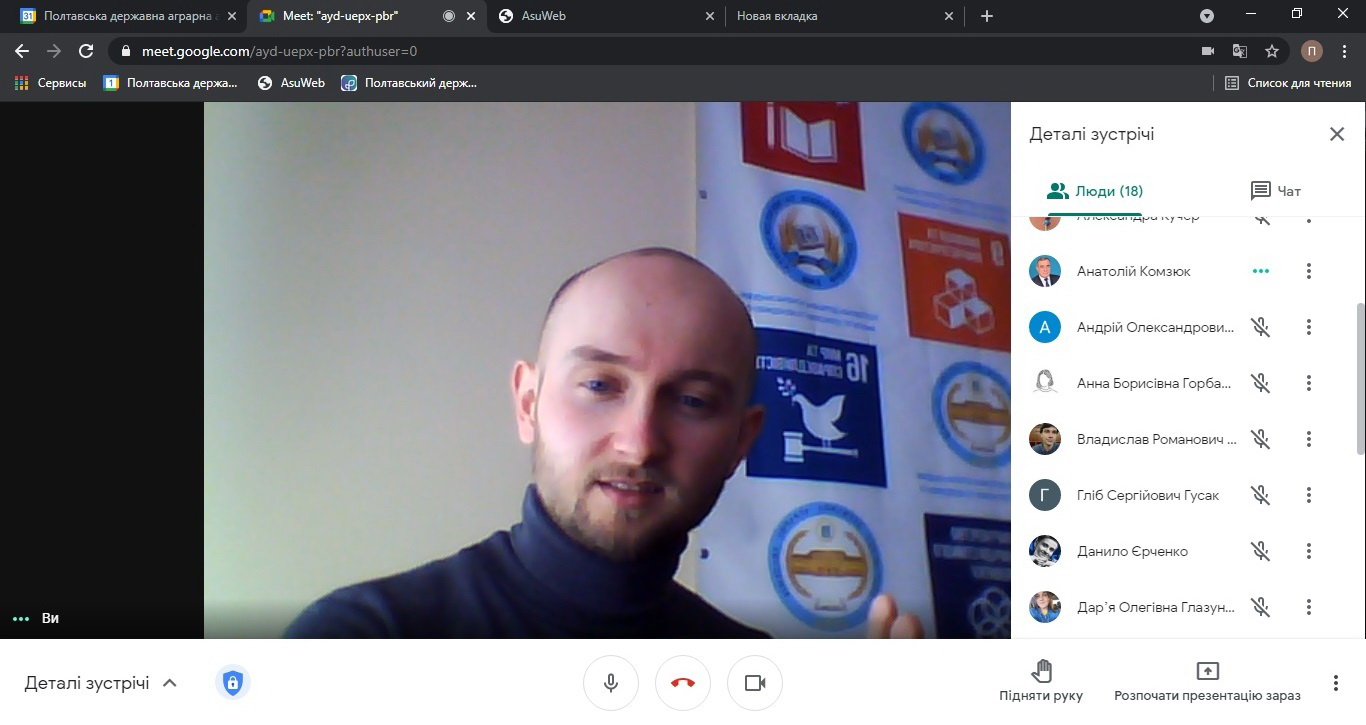Open options menu for Анна Борисівна
The width and height of the screenshot is (1366, 725).
point(1309,383)
